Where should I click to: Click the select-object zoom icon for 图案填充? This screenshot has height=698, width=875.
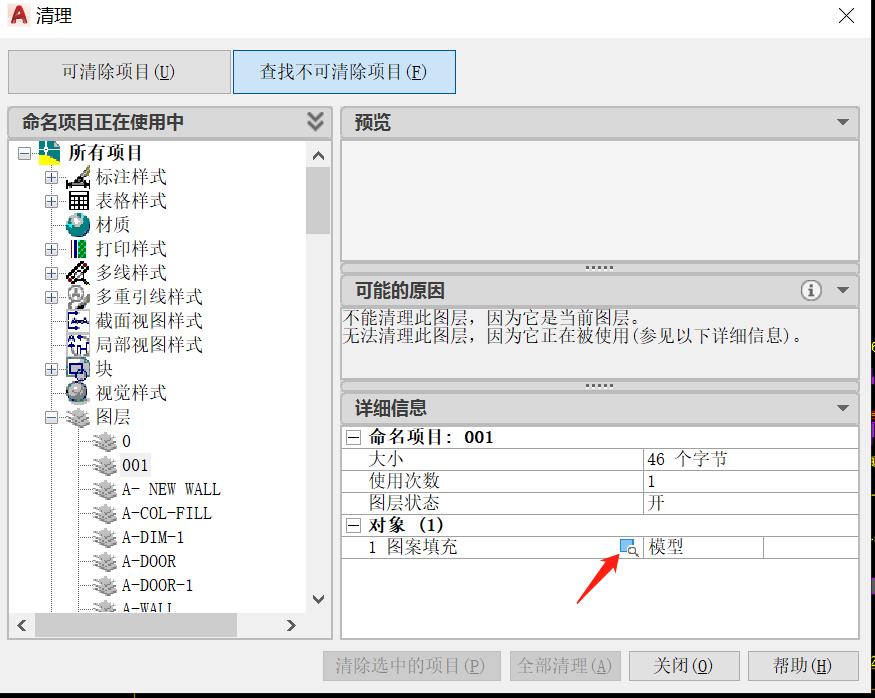pos(629,547)
